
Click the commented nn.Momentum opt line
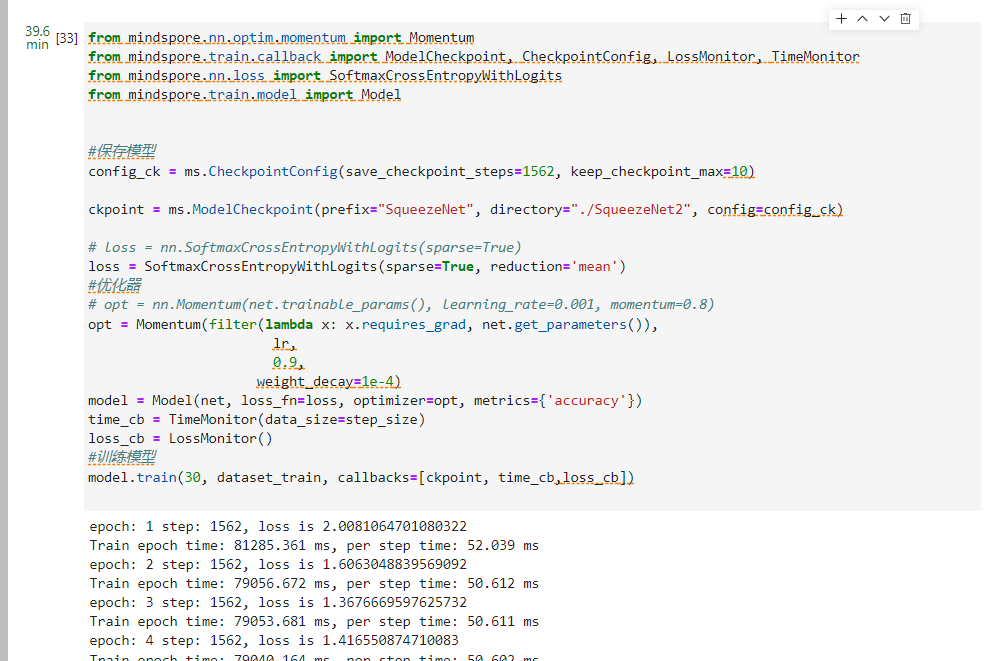click(x=401, y=304)
